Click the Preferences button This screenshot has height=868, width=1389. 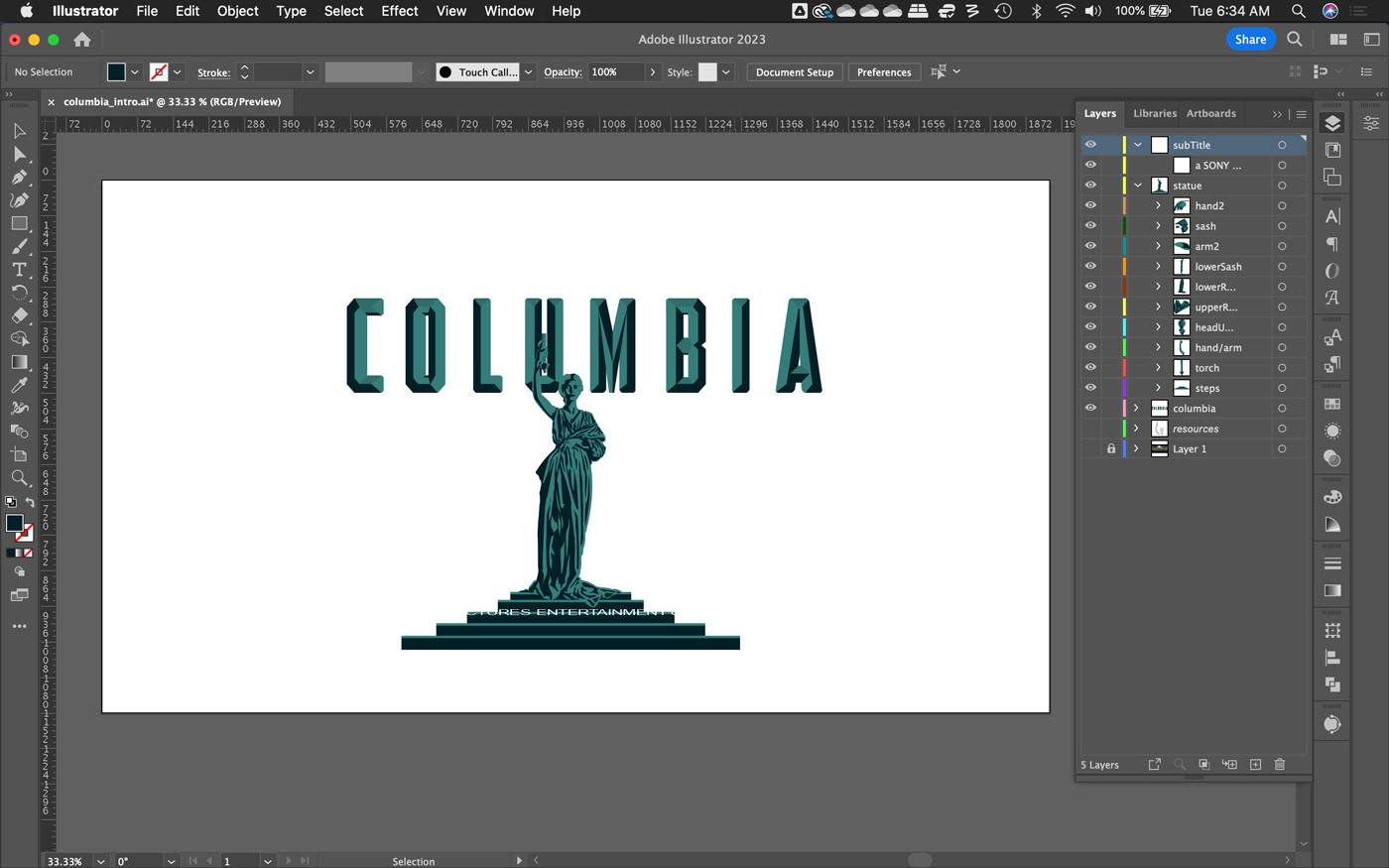[884, 72]
